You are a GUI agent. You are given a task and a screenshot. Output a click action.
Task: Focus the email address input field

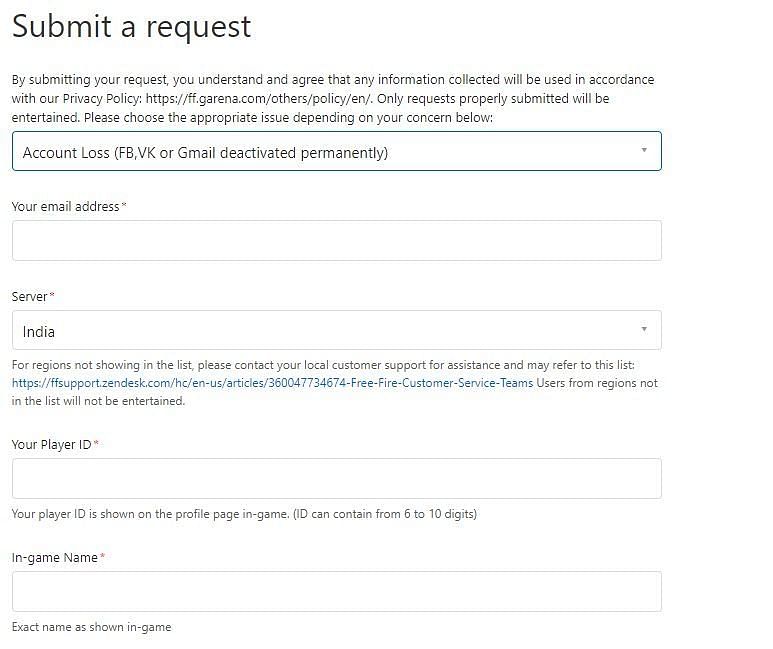point(336,241)
